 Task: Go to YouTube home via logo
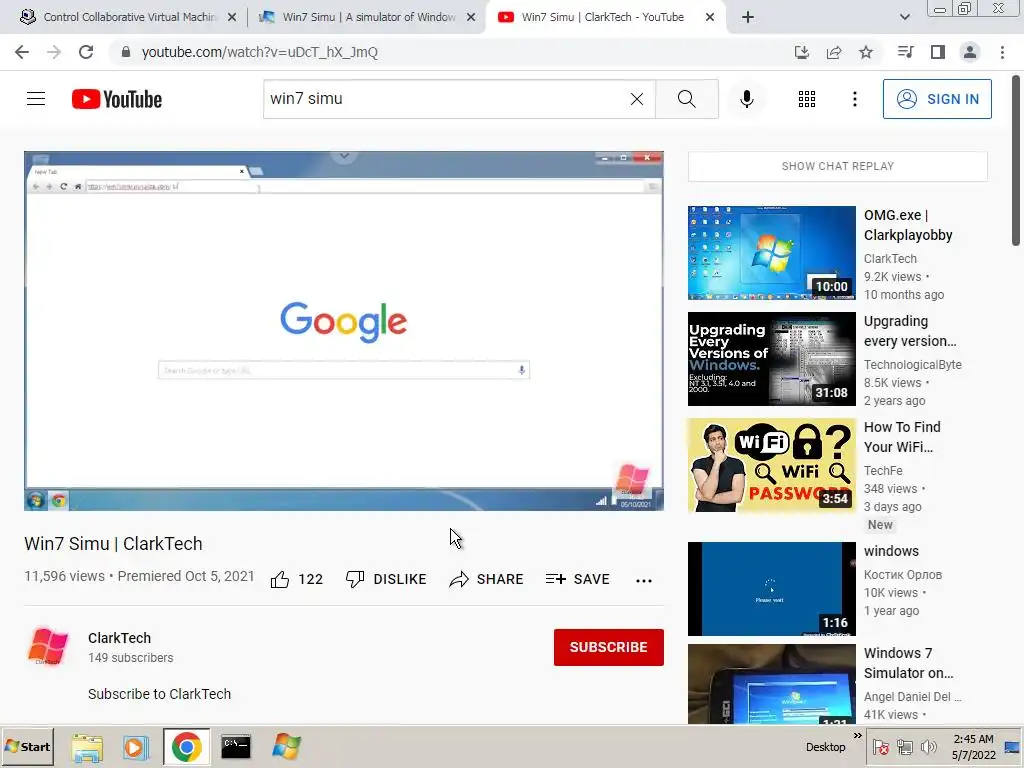pyautogui.click(x=117, y=99)
